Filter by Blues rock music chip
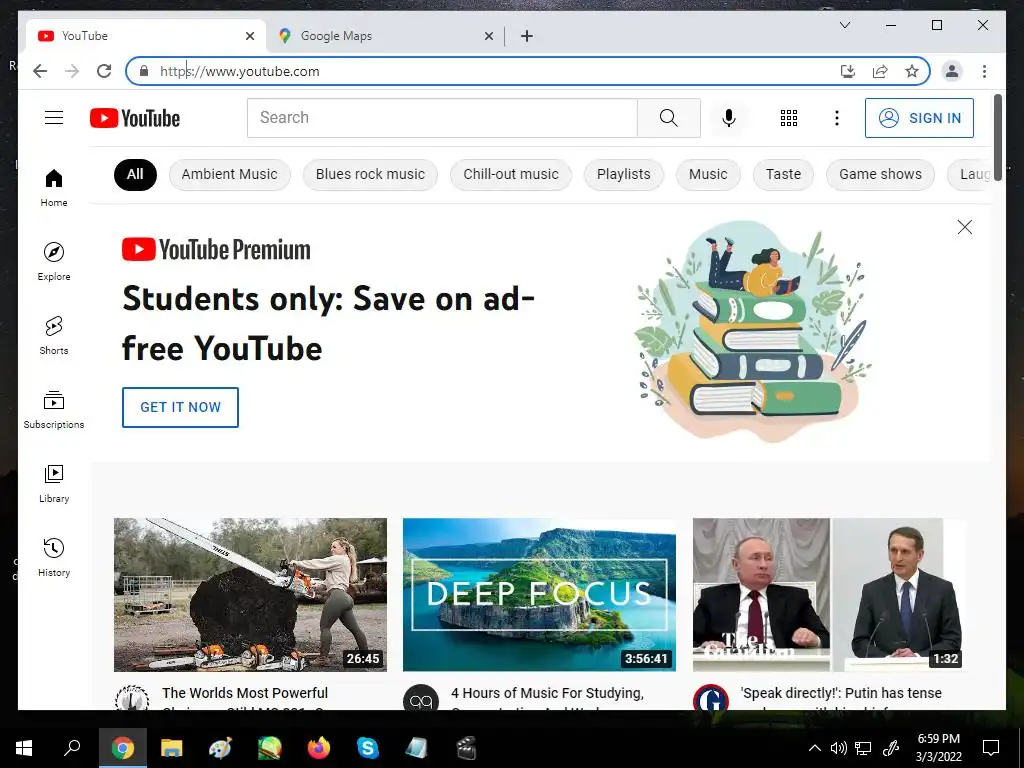Viewport: 1024px width, 768px height. (x=370, y=174)
